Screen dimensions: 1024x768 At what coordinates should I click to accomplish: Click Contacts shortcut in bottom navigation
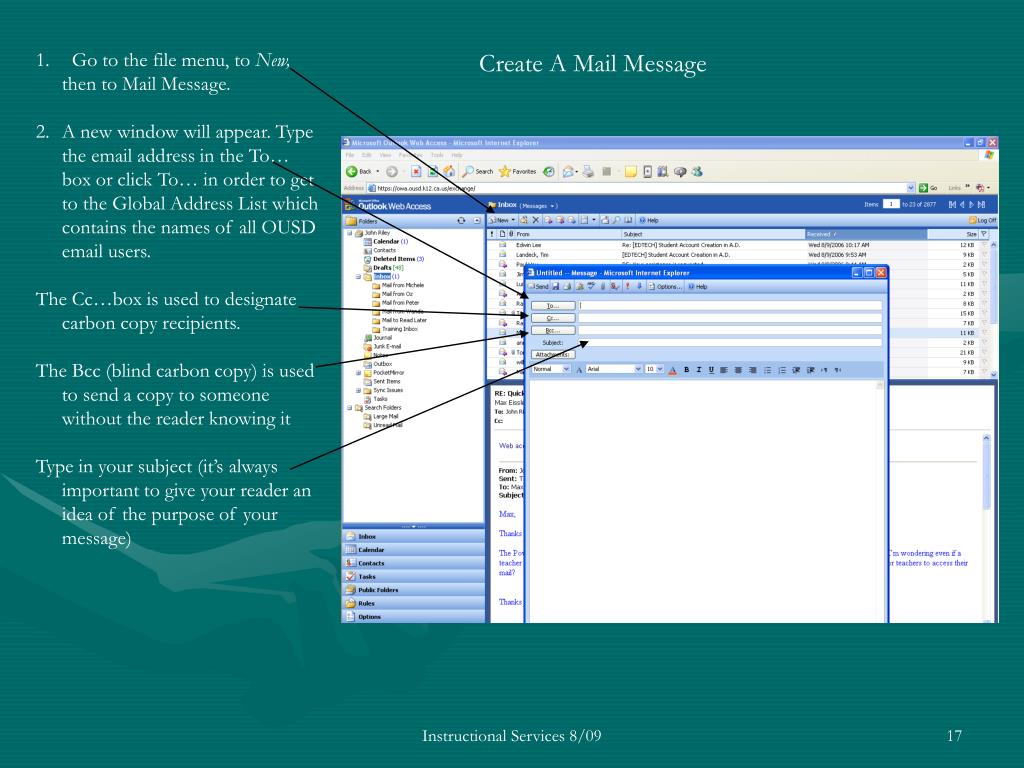pyautogui.click(x=413, y=563)
